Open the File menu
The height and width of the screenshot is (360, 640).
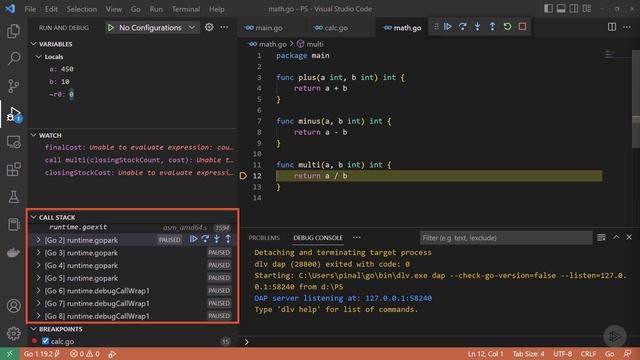tap(30, 9)
